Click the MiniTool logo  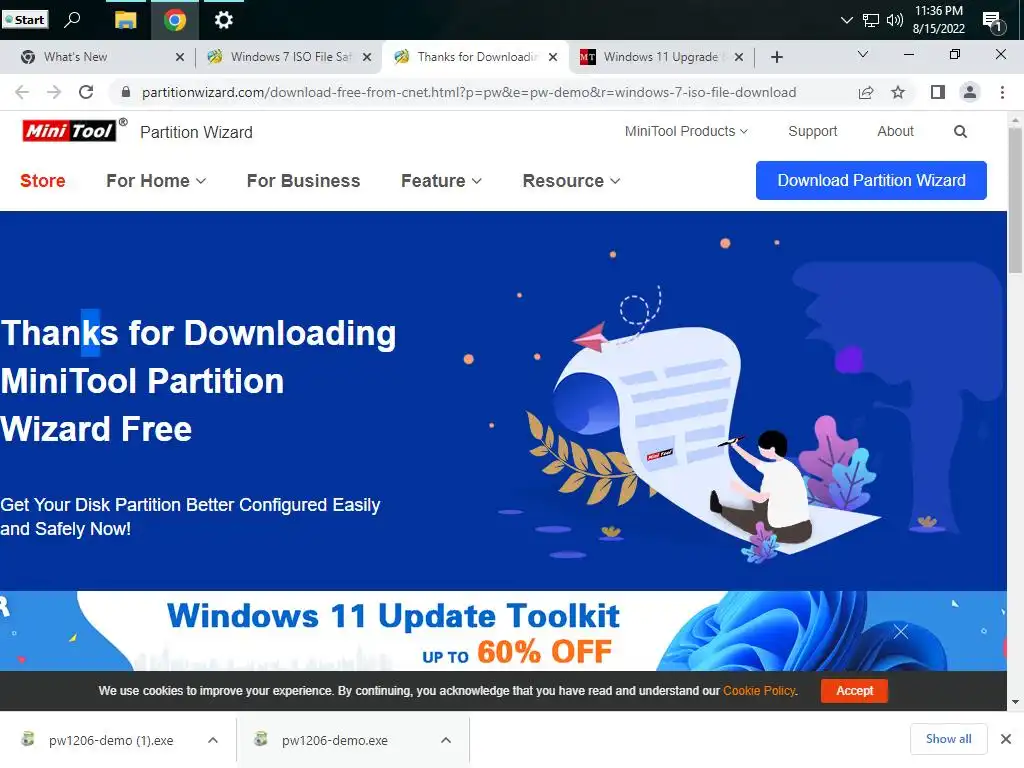click(x=70, y=131)
